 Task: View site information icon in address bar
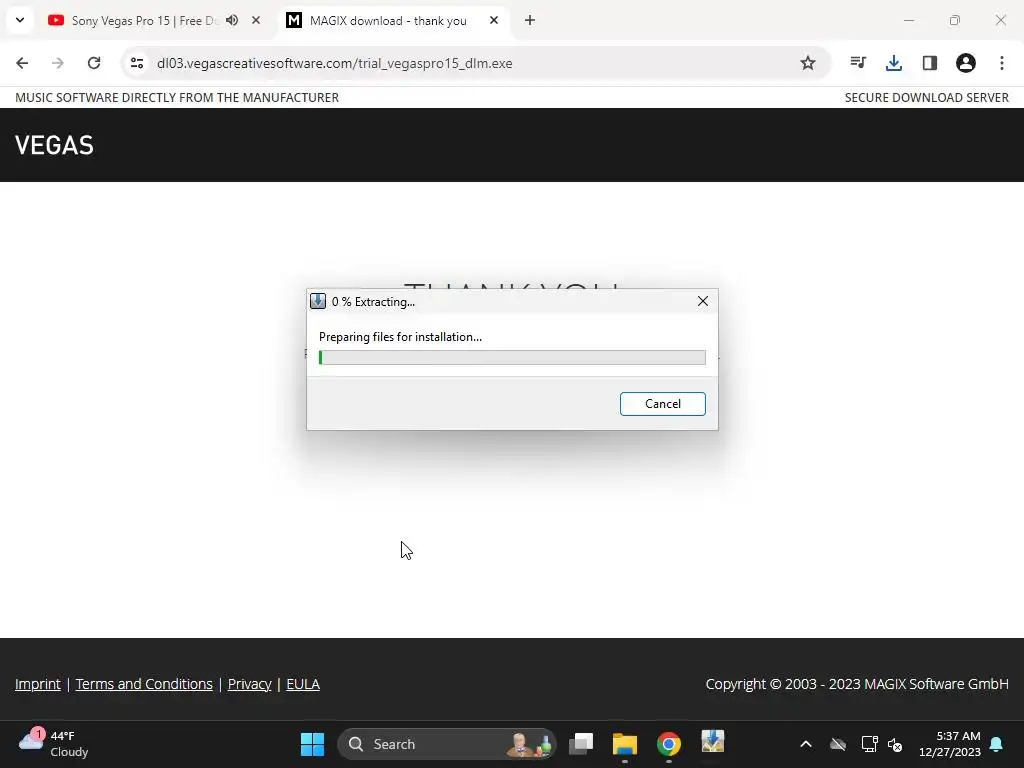coord(137,63)
